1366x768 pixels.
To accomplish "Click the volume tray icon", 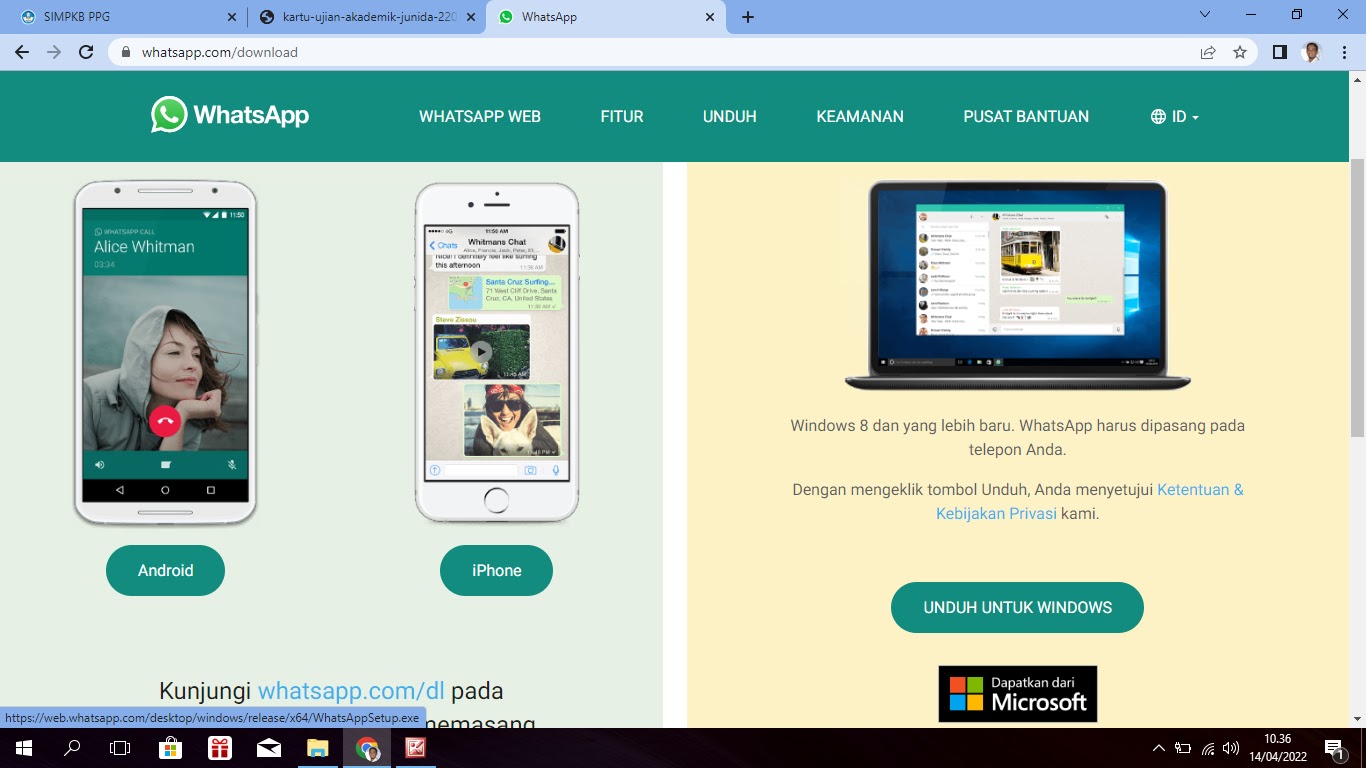I will tap(1231, 748).
